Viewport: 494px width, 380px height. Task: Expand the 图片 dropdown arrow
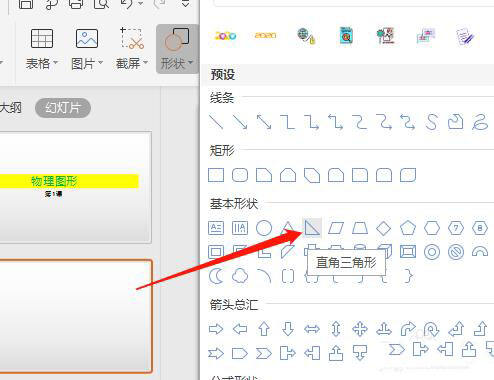100,62
